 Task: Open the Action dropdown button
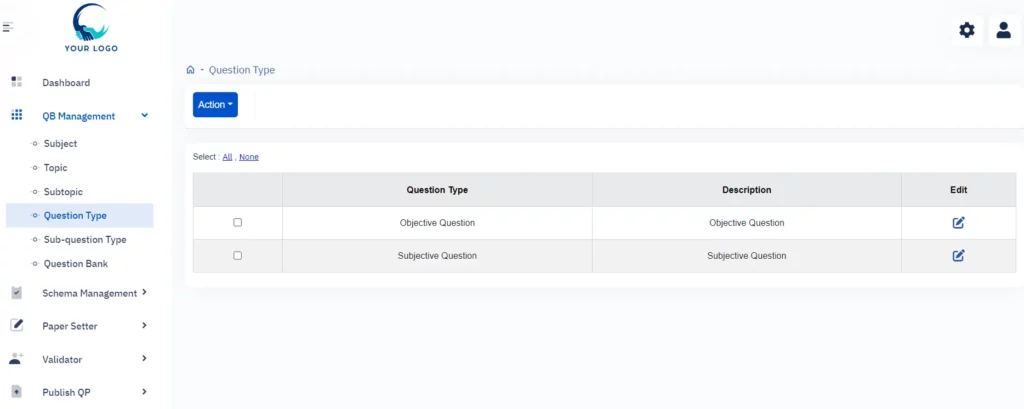pyautogui.click(x=216, y=105)
